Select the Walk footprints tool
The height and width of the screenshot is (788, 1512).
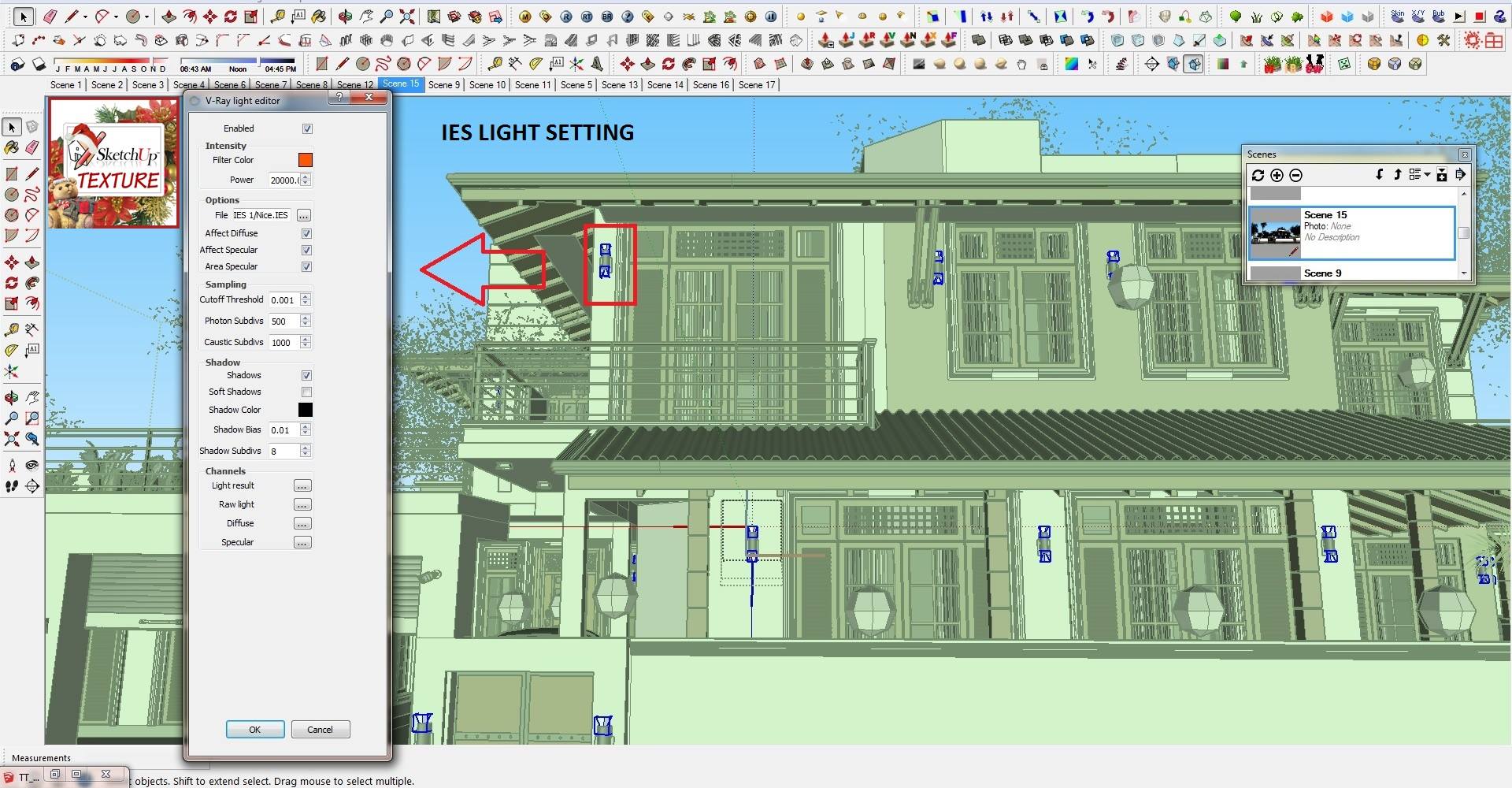12,486
